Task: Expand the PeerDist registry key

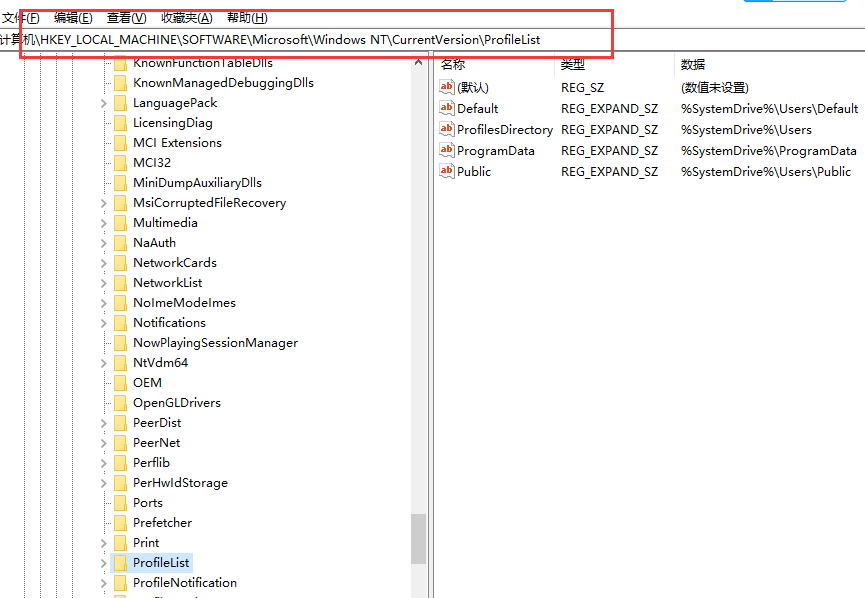Action: point(103,422)
